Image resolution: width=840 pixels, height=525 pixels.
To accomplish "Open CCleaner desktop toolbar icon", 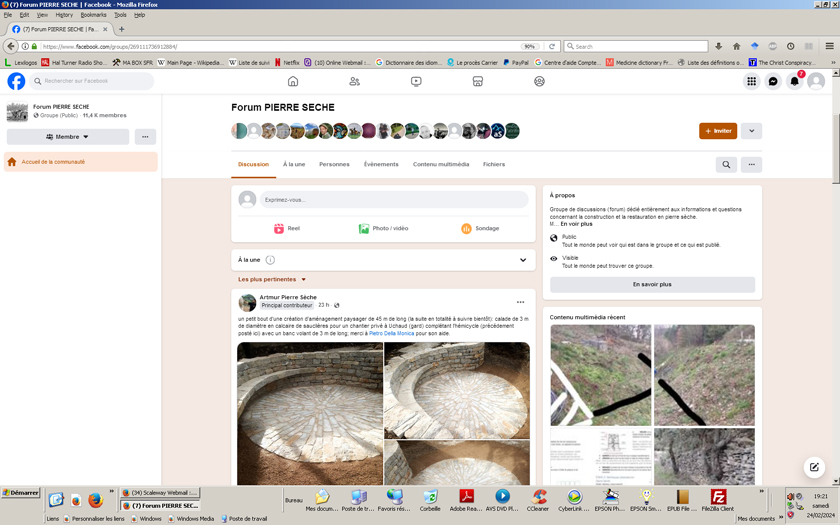I will pos(538,500).
